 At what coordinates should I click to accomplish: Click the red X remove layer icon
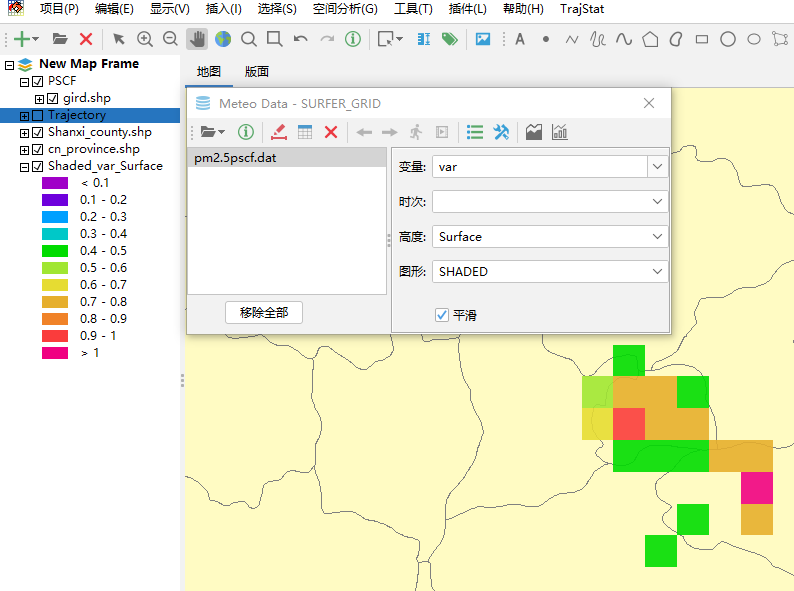[x=86, y=39]
